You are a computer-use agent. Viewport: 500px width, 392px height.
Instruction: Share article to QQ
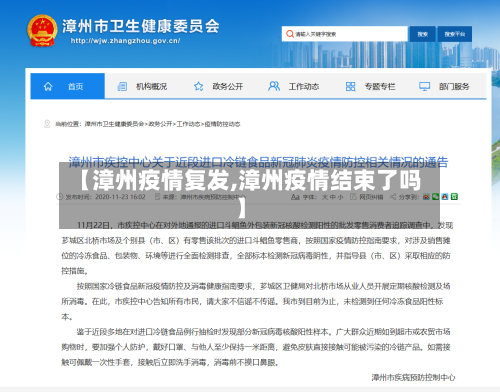coord(445,197)
